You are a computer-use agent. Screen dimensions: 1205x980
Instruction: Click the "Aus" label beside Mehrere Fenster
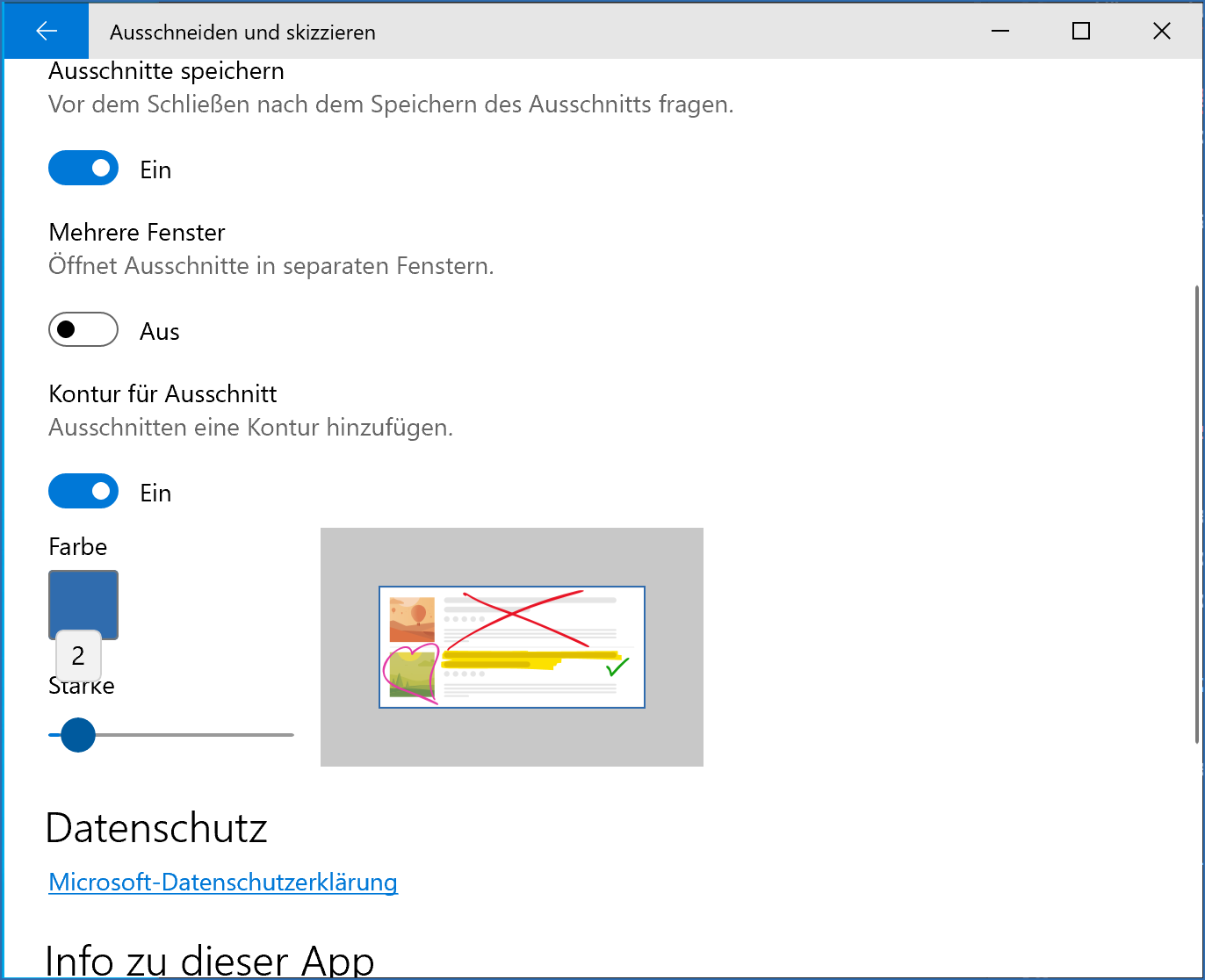click(x=159, y=332)
